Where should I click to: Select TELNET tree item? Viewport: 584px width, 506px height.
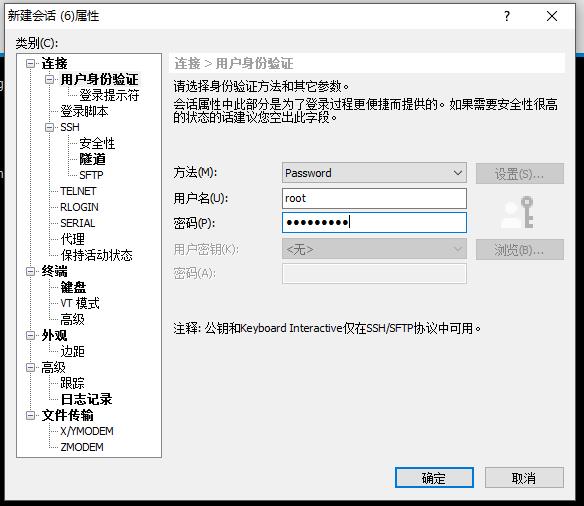click(78, 191)
